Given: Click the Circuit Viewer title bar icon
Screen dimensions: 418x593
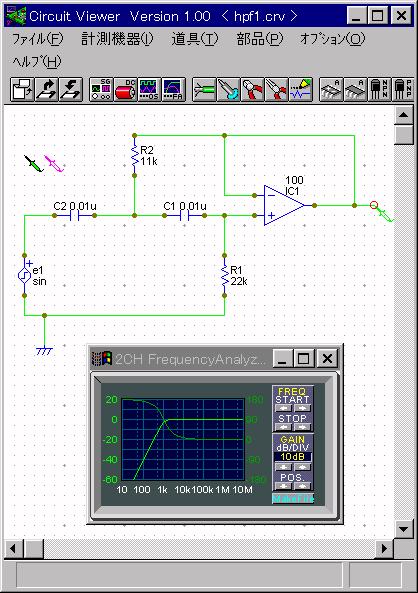Looking at the screenshot, I should pos(16,16).
